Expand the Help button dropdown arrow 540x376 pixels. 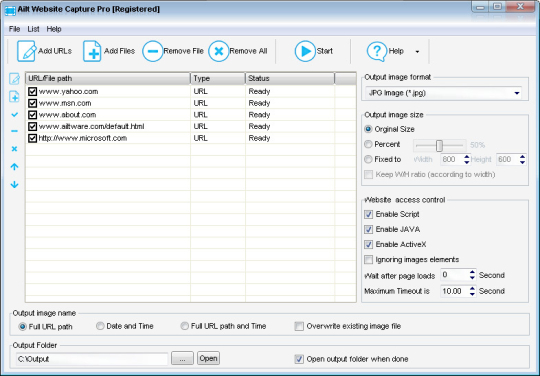click(417, 52)
